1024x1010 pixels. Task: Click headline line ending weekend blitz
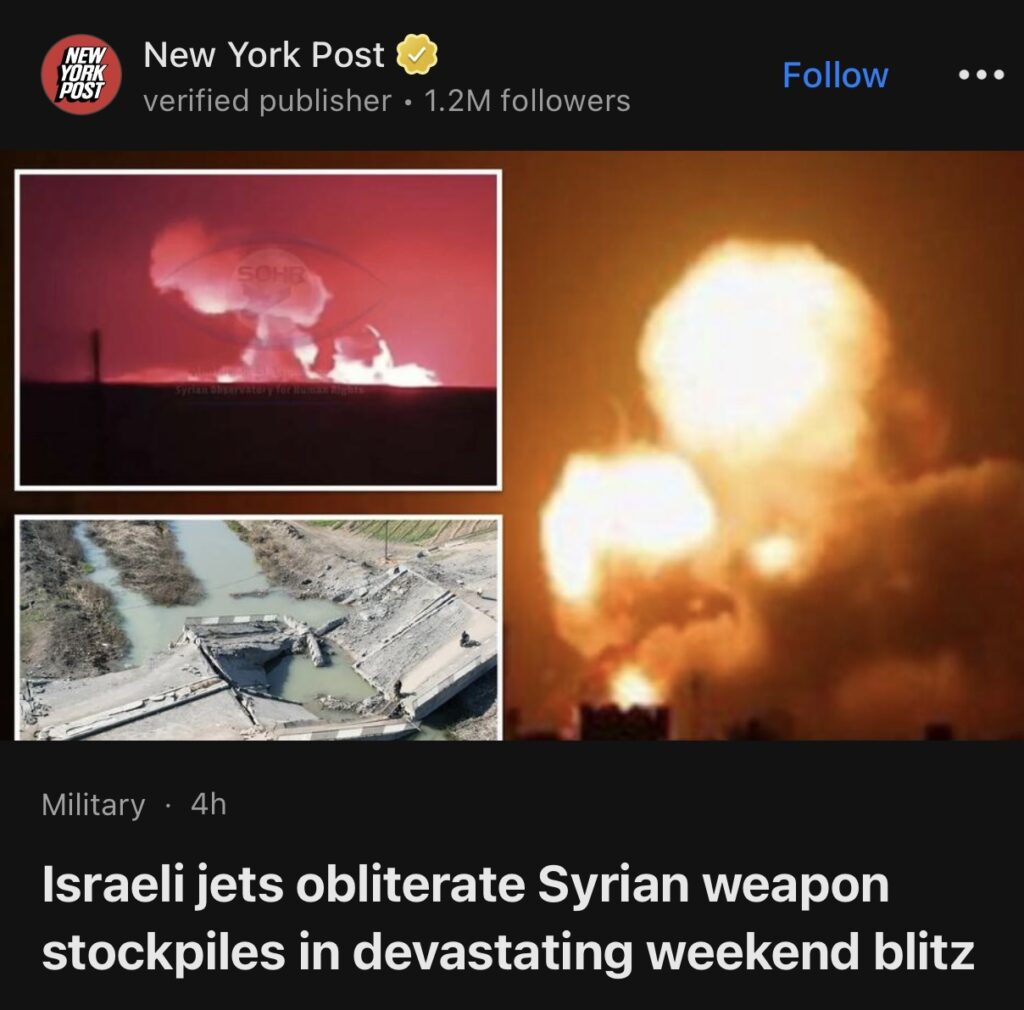pyautogui.click(x=508, y=952)
